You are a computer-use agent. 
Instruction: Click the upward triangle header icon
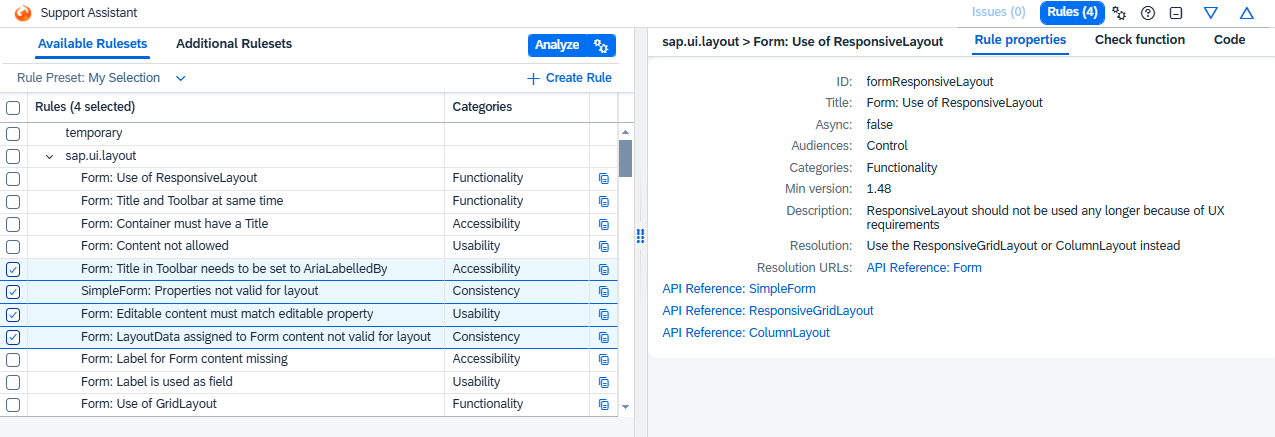pyautogui.click(x=1246, y=13)
